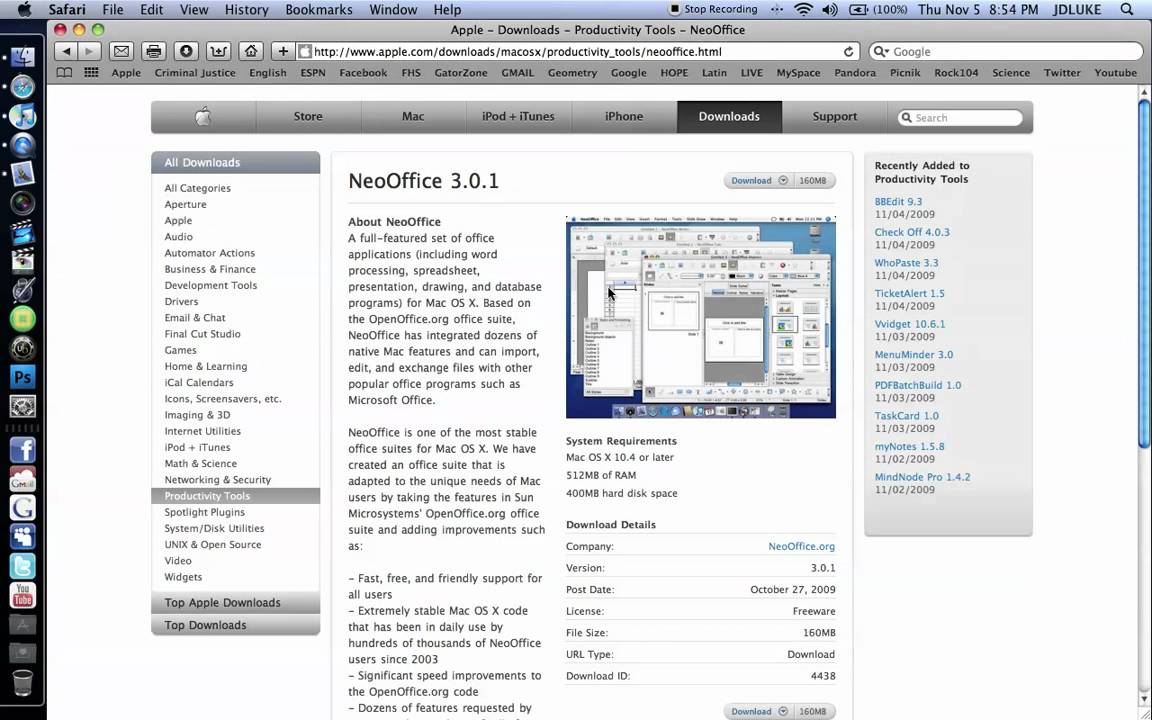The image size is (1152, 720).
Task: Click the Wi-Fi status icon
Action: 804,10
